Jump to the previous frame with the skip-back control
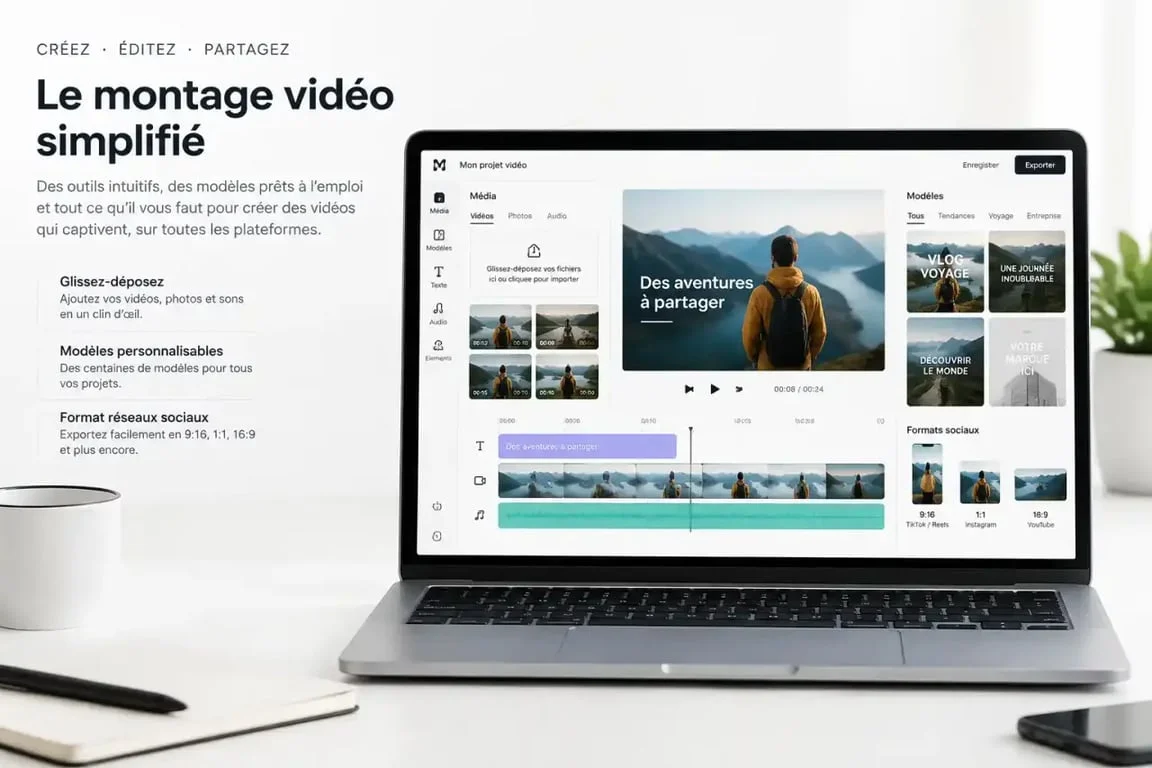 pyautogui.click(x=689, y=389)
